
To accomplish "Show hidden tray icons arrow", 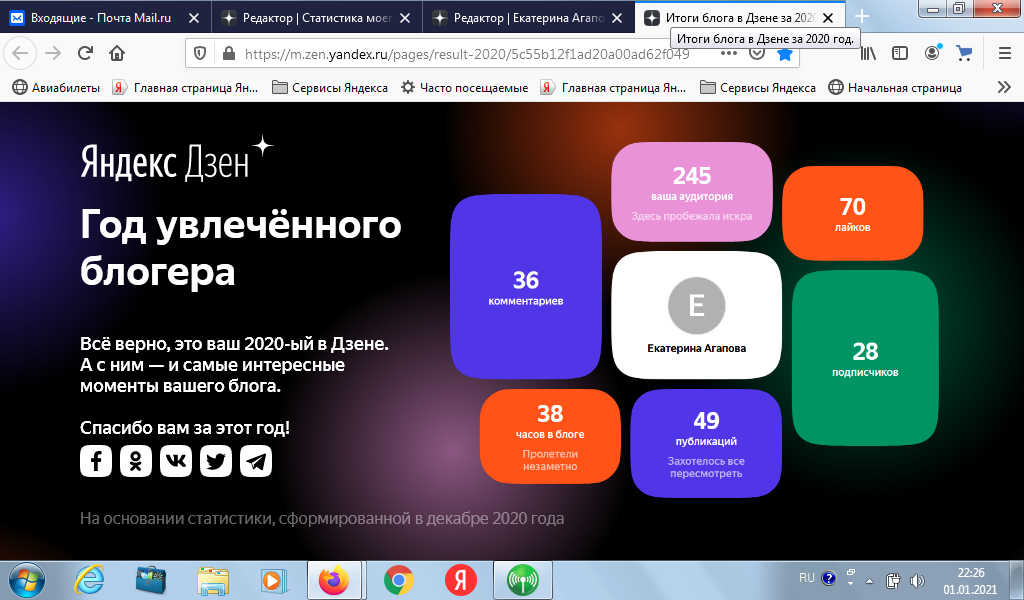I will pos(869,580).
